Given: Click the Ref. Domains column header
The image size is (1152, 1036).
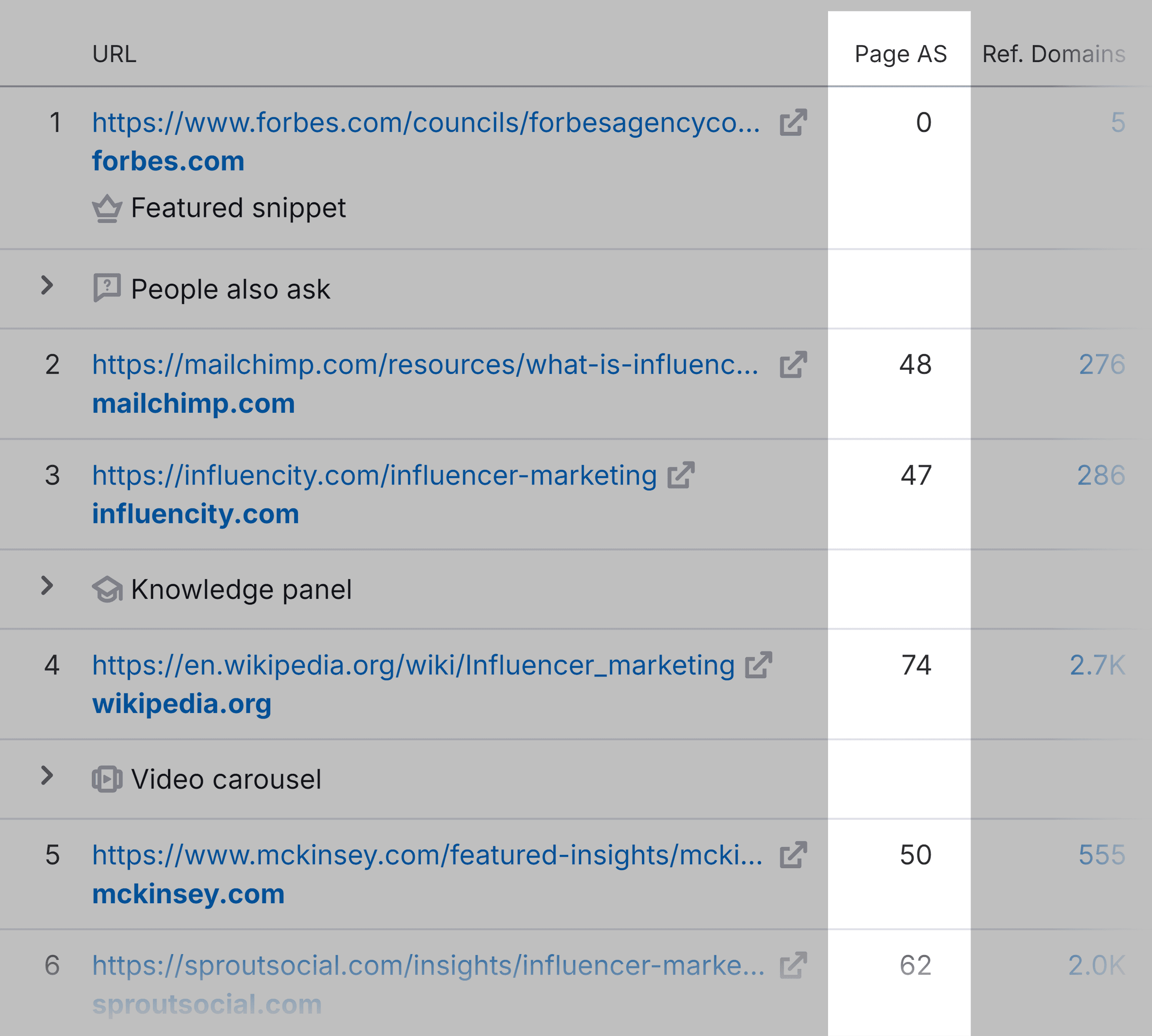Looking at the screenshot, I should click(x=1054, y=54).
